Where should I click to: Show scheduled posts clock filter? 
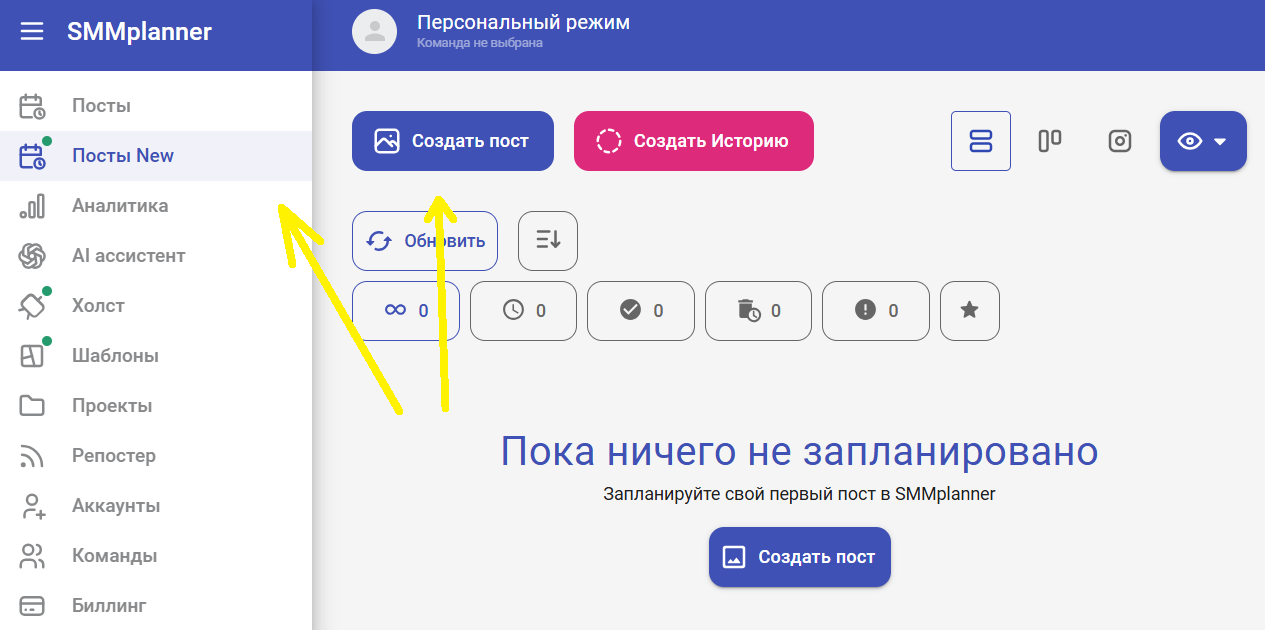point(523,311)
